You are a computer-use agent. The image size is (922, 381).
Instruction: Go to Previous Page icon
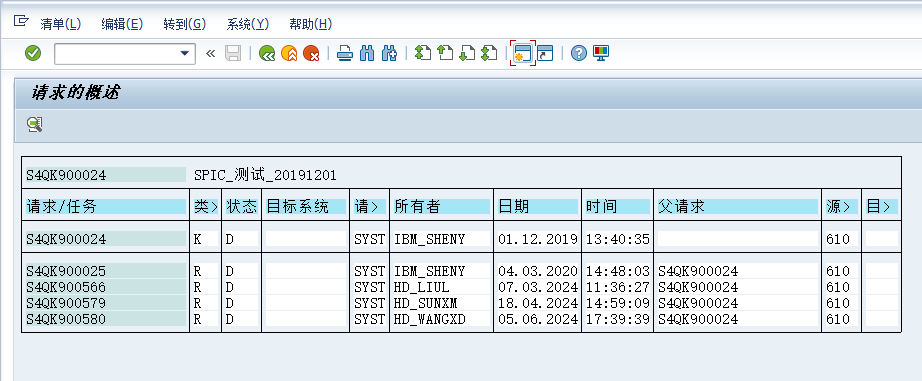tap(445, 54)
